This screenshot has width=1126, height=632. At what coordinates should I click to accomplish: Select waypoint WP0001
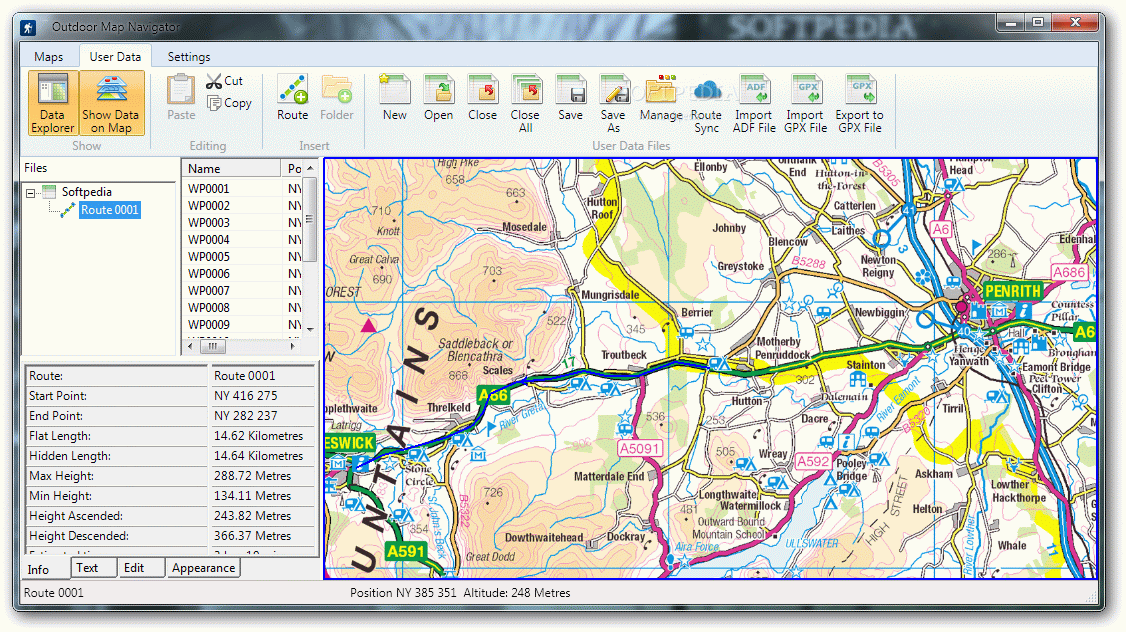209,188
